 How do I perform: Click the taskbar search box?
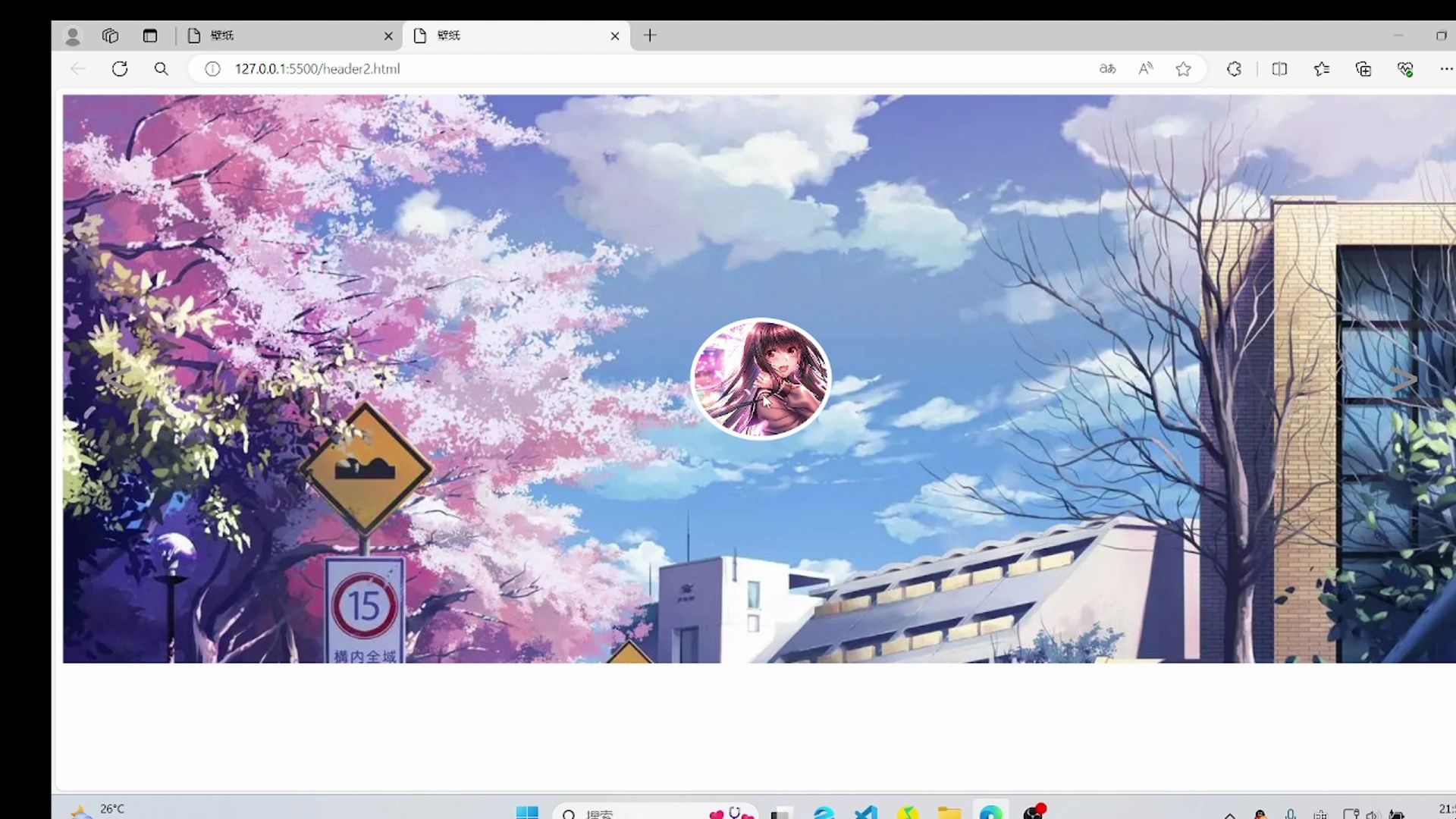[x=655, y=812]
